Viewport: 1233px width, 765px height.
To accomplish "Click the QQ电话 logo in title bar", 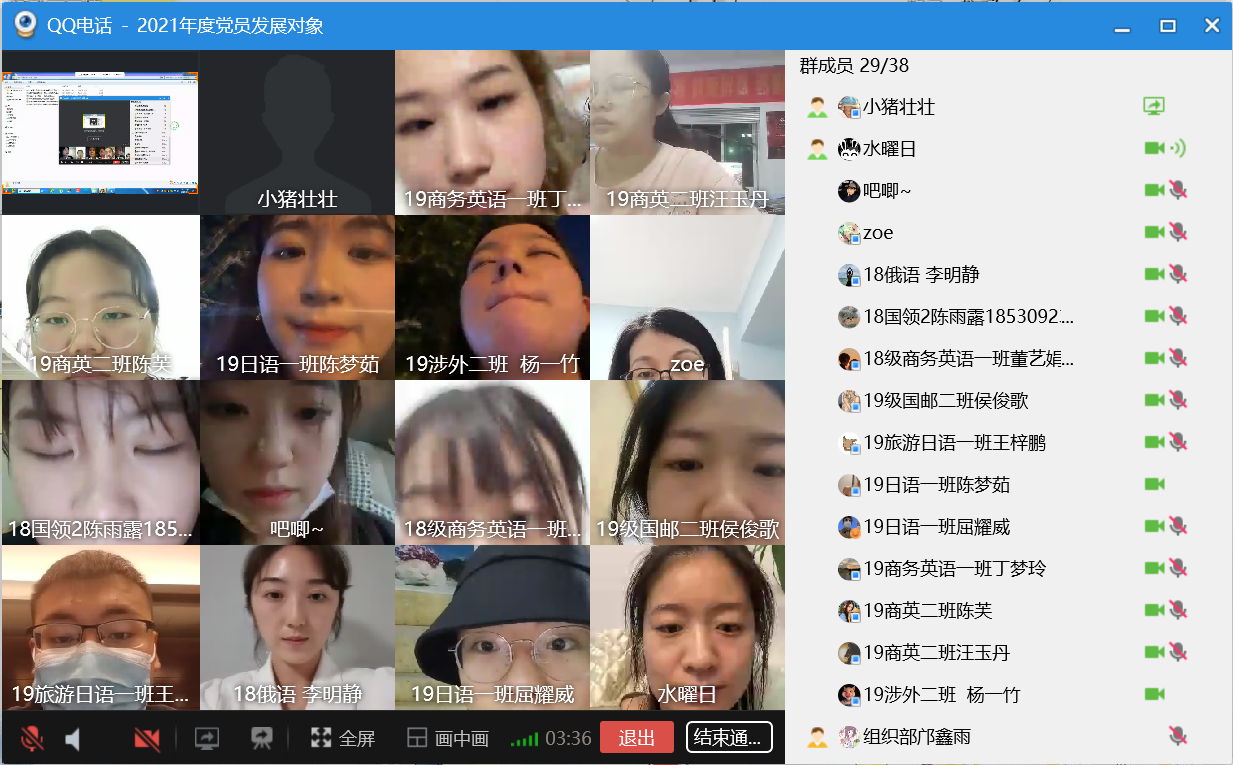I will pyautogui.click(x=24, y=25).
